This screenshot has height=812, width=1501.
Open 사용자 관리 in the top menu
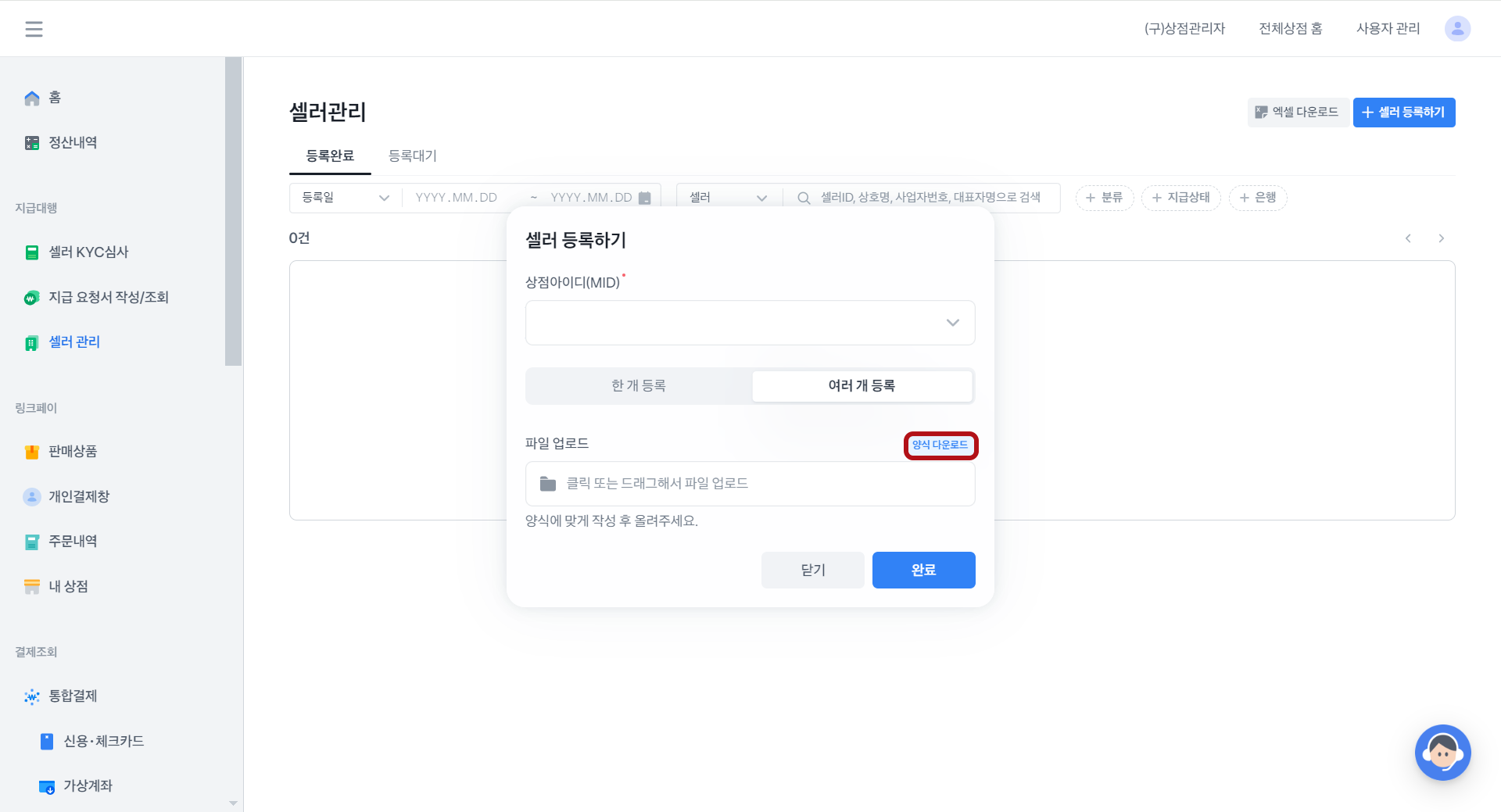point(1388,29)
